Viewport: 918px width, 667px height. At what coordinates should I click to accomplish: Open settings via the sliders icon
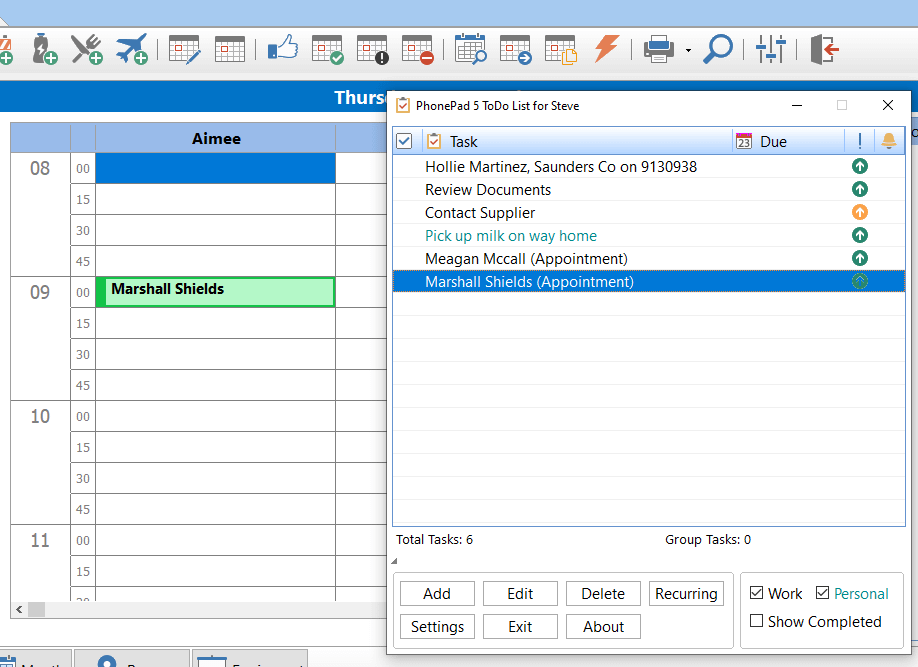point(770,49)
